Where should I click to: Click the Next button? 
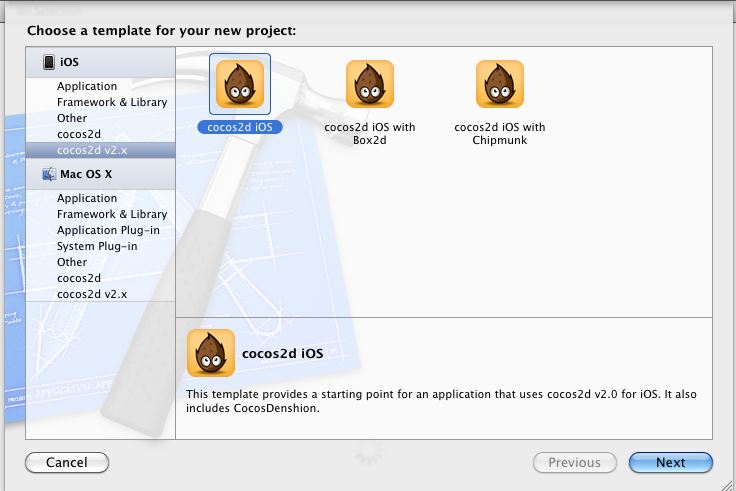pyautogui.click(x=671, y=462)
